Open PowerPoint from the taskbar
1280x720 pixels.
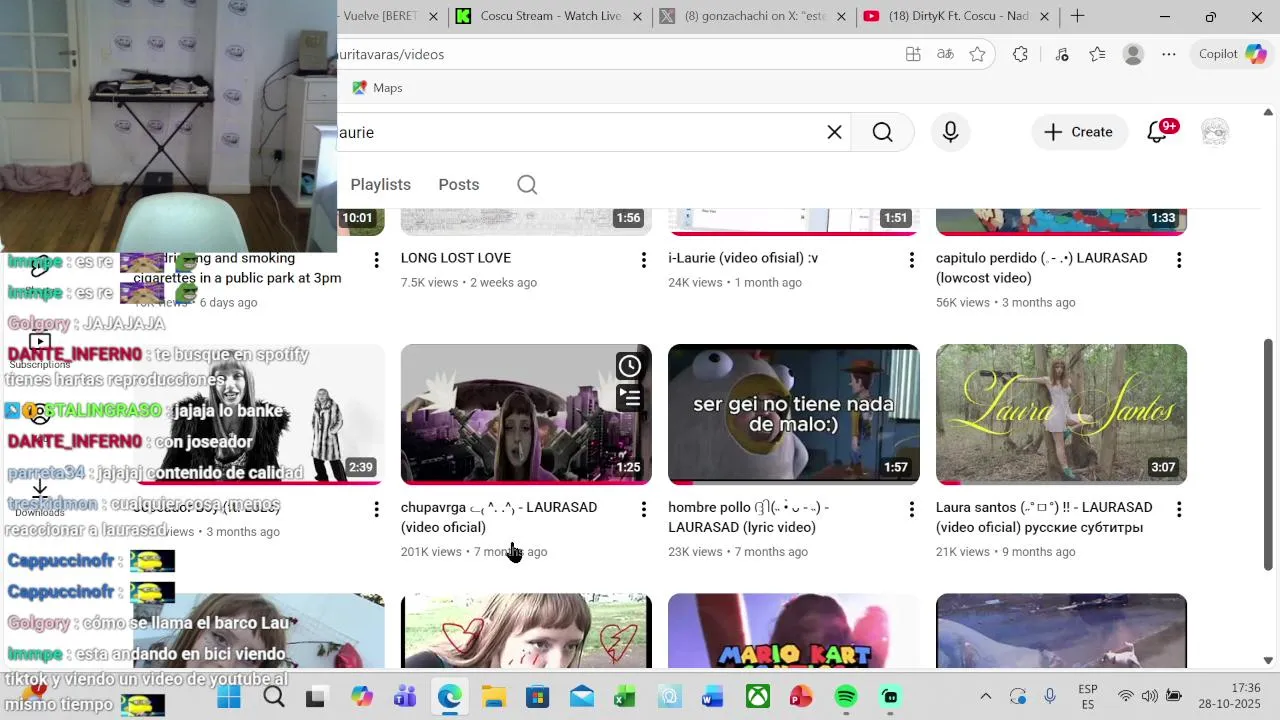802,697
